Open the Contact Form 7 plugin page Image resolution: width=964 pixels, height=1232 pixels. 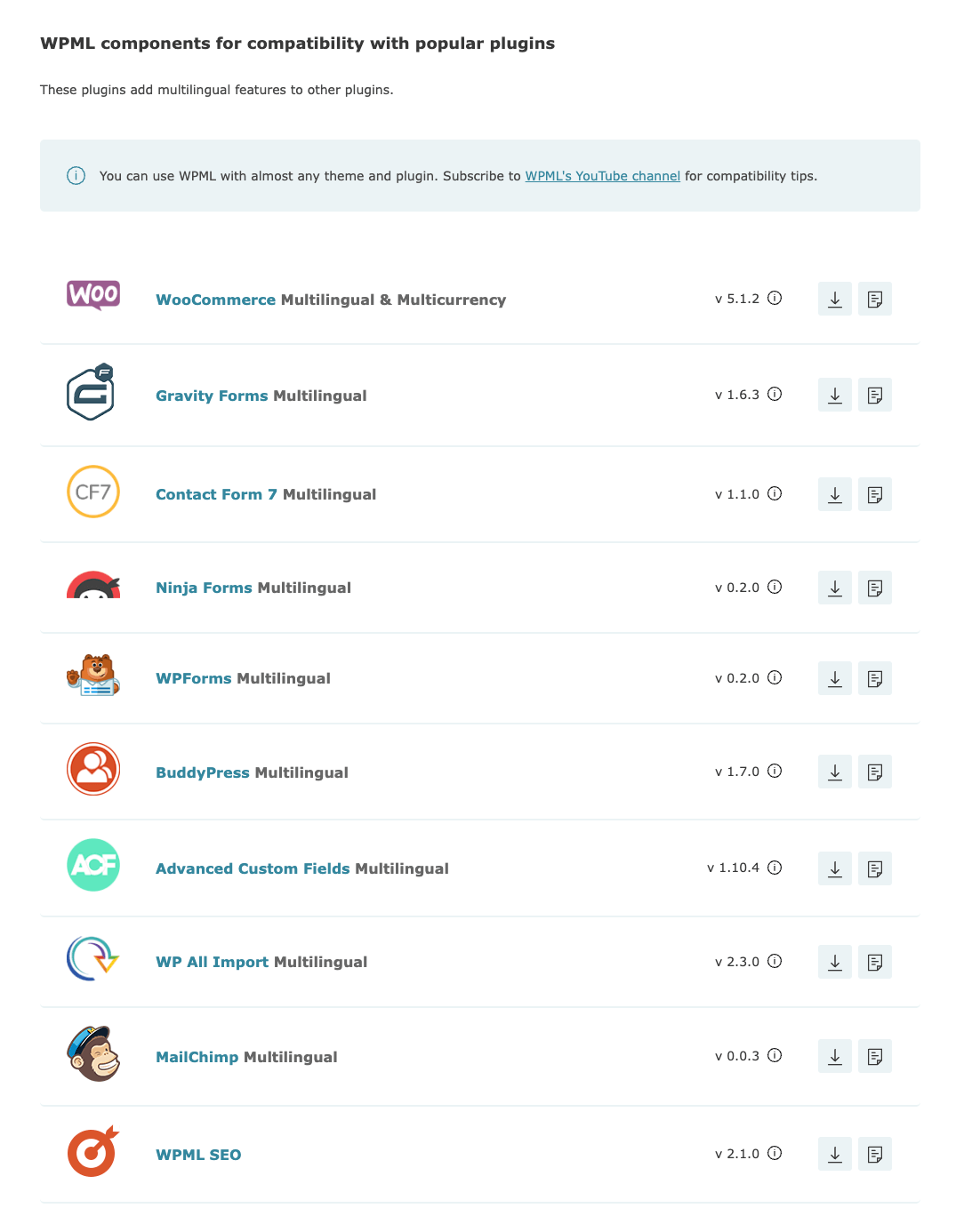click(x=215, y=494)
